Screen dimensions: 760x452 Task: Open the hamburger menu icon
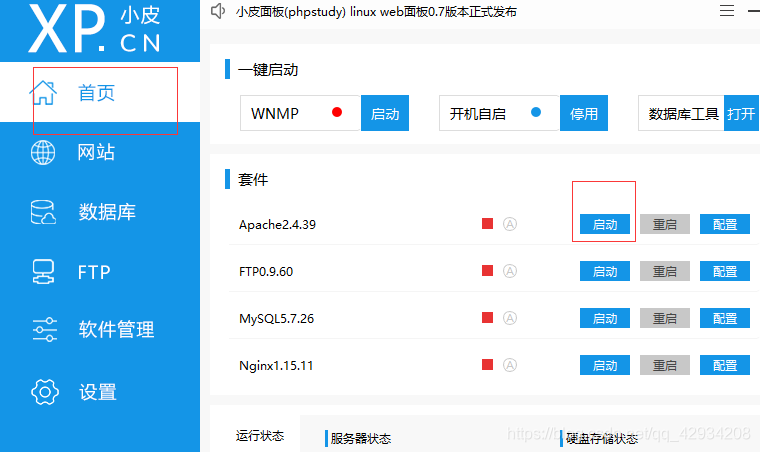(727, 11)
